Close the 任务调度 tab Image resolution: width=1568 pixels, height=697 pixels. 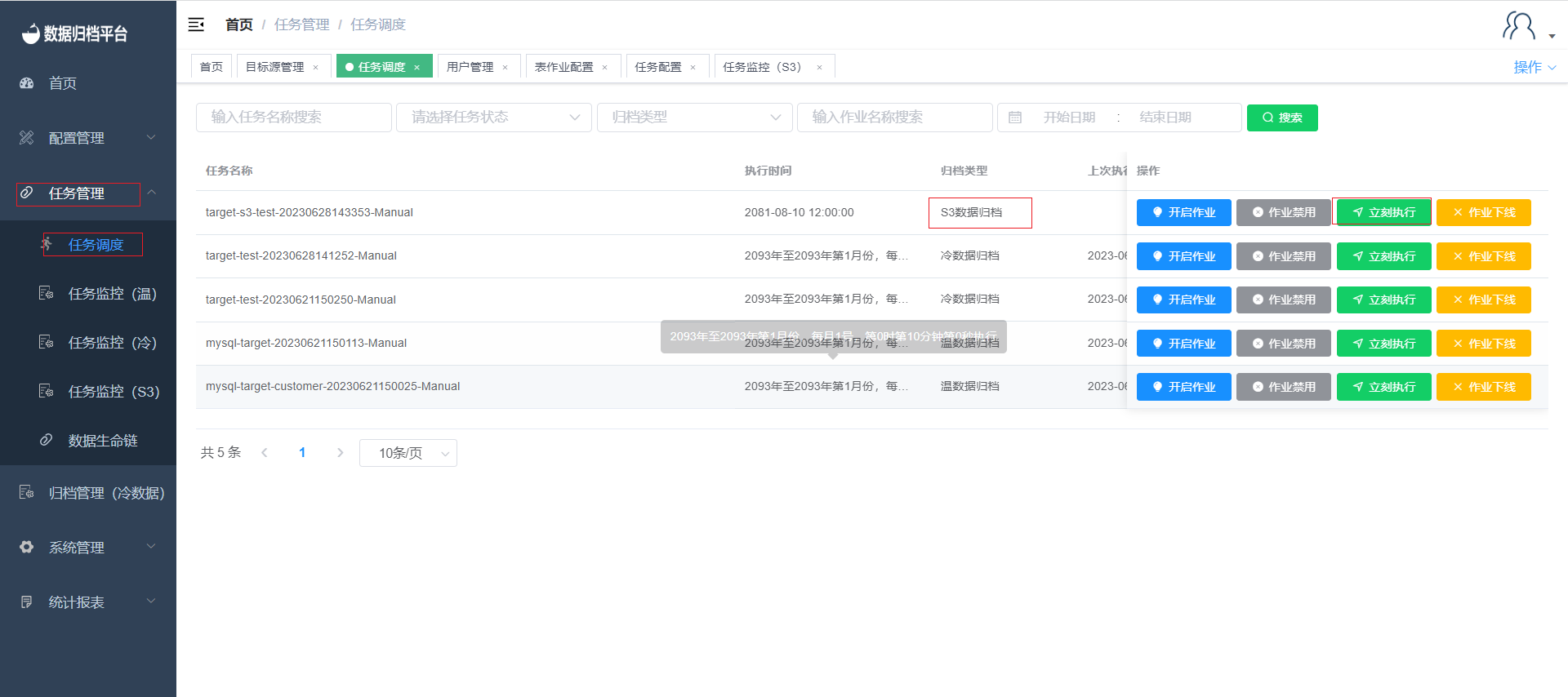pos(417,68)
